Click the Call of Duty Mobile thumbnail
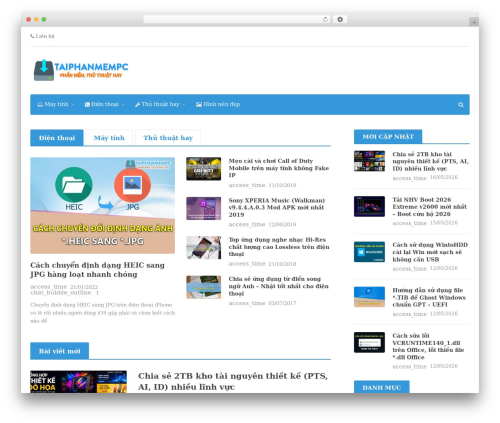The height and width of the screenshot is (423, 500). click(203, 169)
